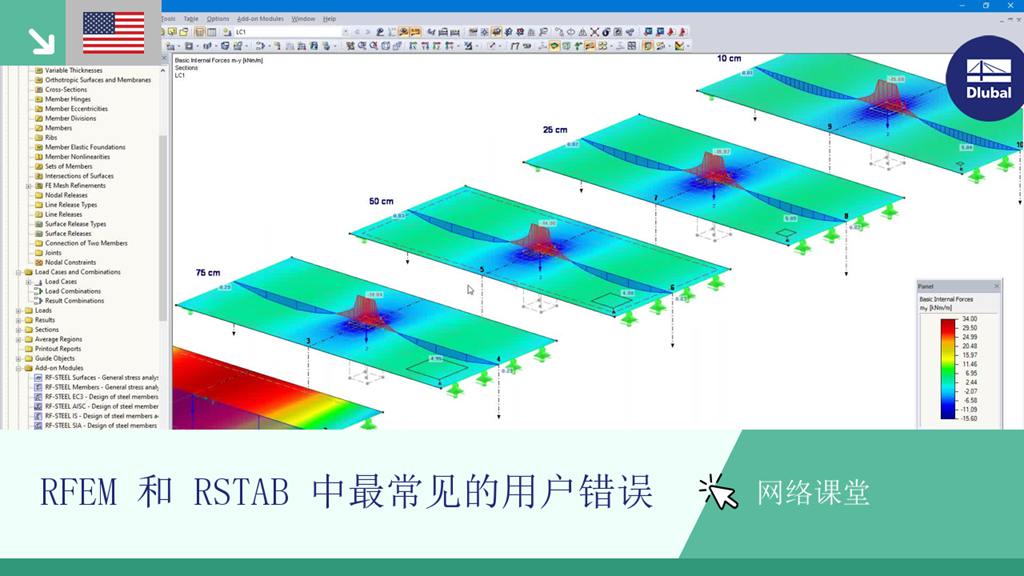Select the view in Y direction icon

tap(424, 46)
